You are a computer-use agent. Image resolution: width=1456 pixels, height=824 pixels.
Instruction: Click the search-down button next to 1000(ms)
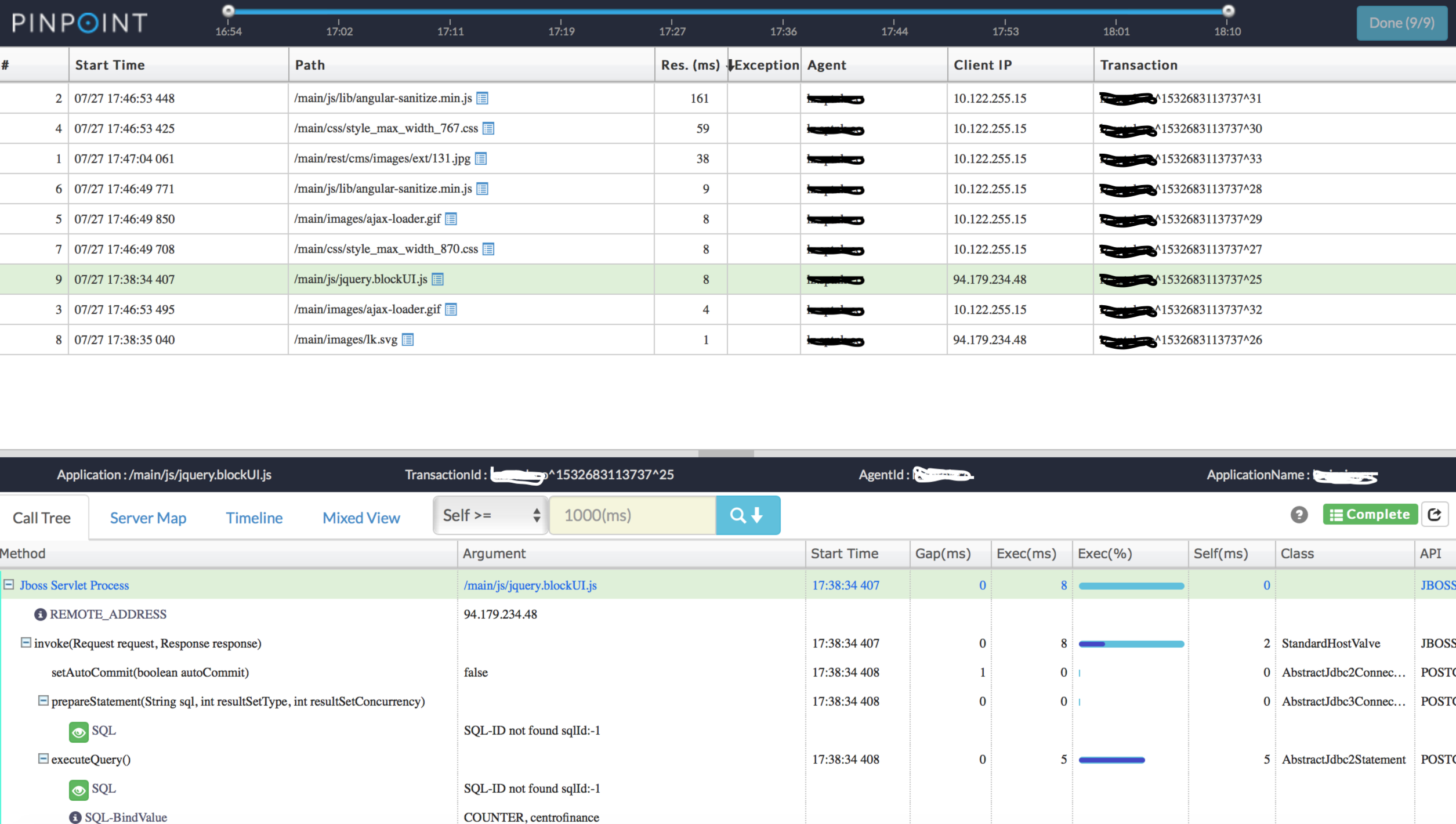[x=747, y=515]
